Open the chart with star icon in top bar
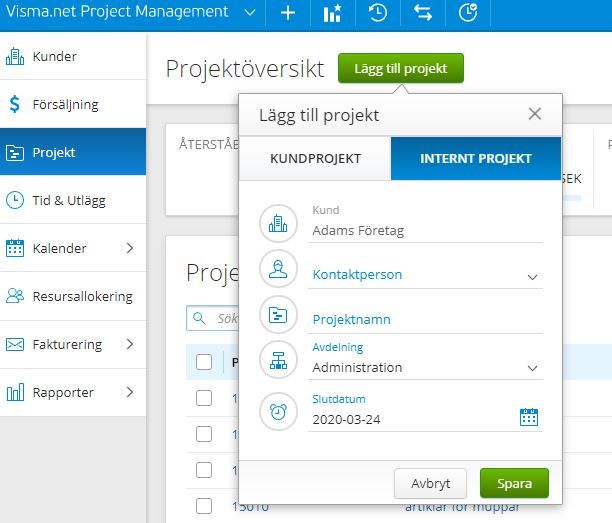The image size is (612, 523). tap(332, 13)
